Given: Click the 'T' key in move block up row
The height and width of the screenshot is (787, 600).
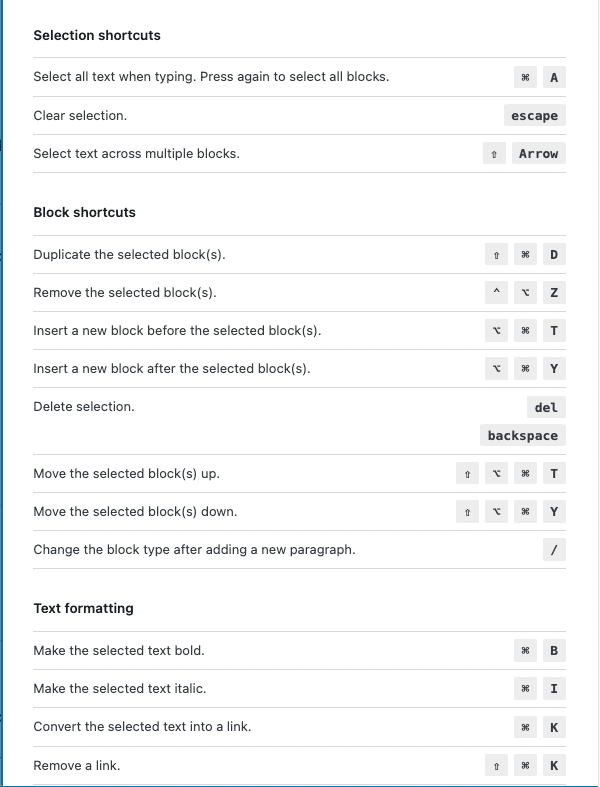Looking at the screenshot, I should click(x=554, y=474).
